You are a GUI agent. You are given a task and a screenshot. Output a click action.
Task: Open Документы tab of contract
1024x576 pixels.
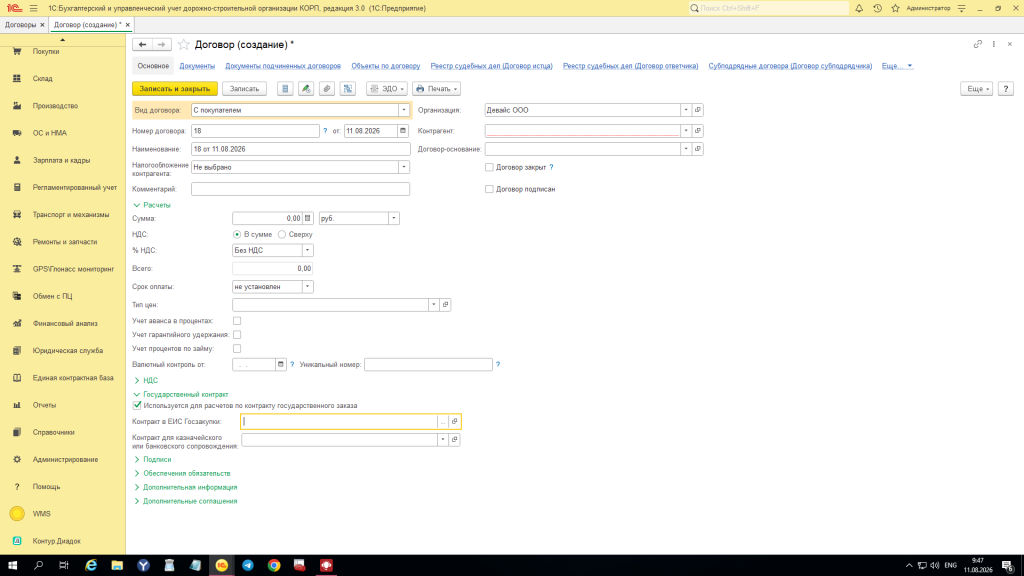click(197, 66)
